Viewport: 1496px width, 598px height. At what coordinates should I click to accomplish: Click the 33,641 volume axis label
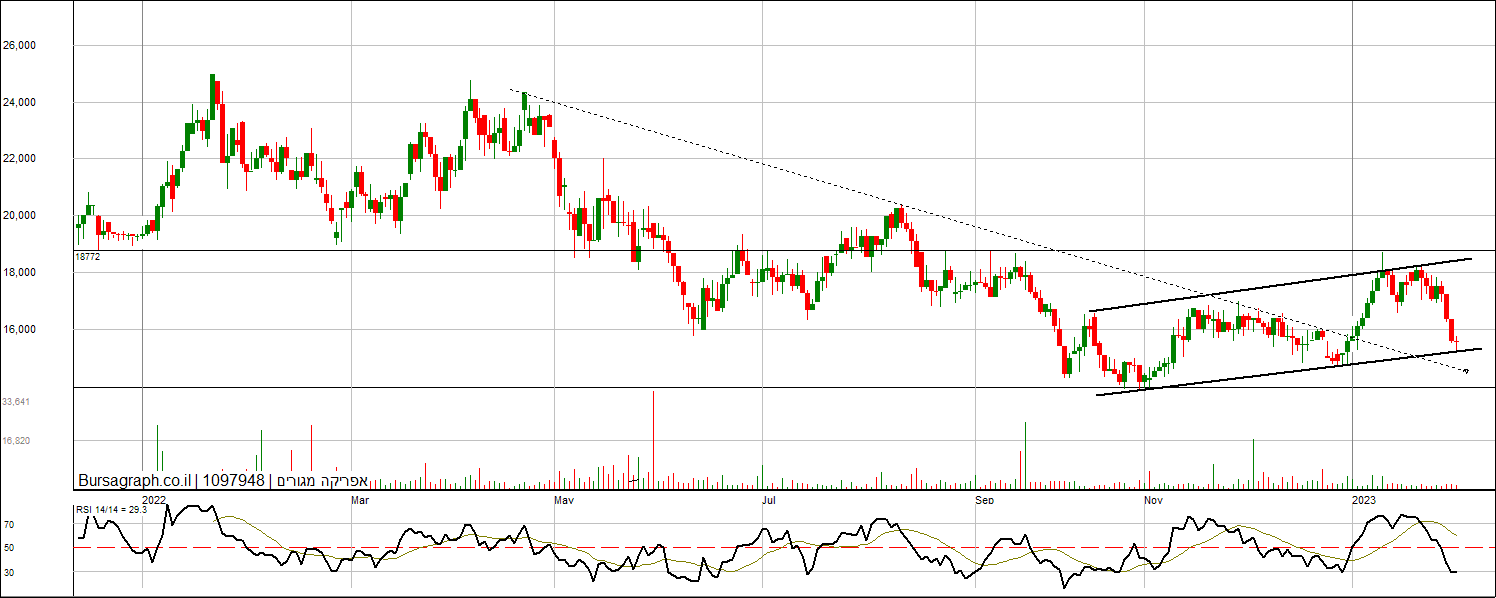tap(18, 401)
